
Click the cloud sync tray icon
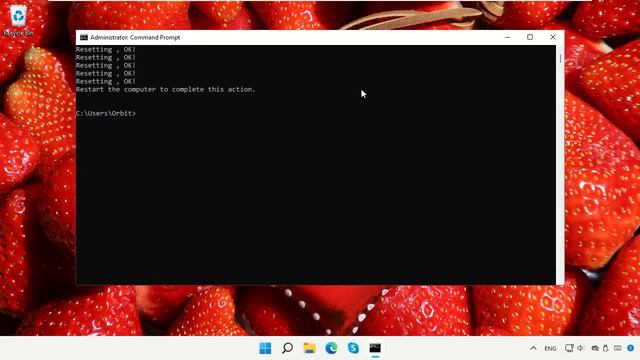pyautogui.click(x=596, y=348)
